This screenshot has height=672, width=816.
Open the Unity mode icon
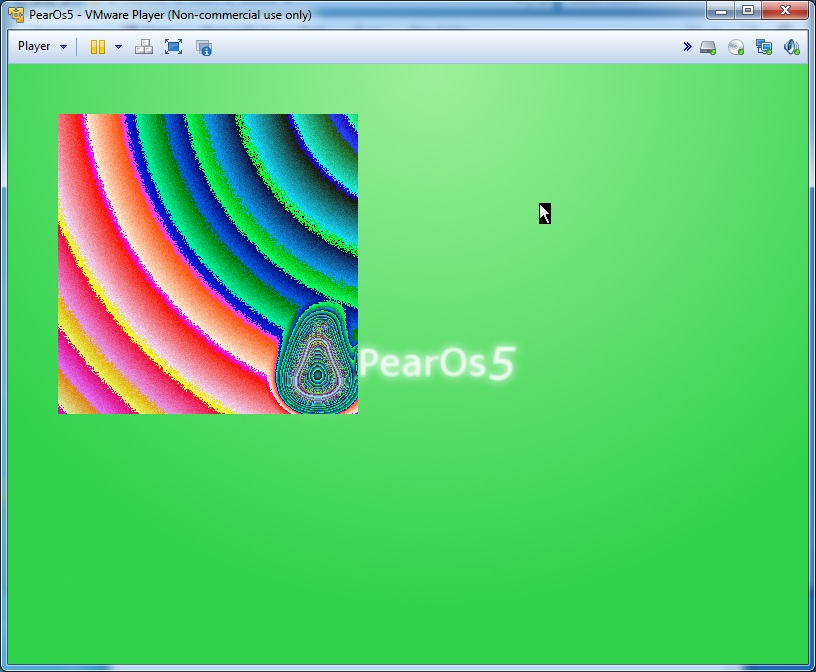(x=203, y=47)
